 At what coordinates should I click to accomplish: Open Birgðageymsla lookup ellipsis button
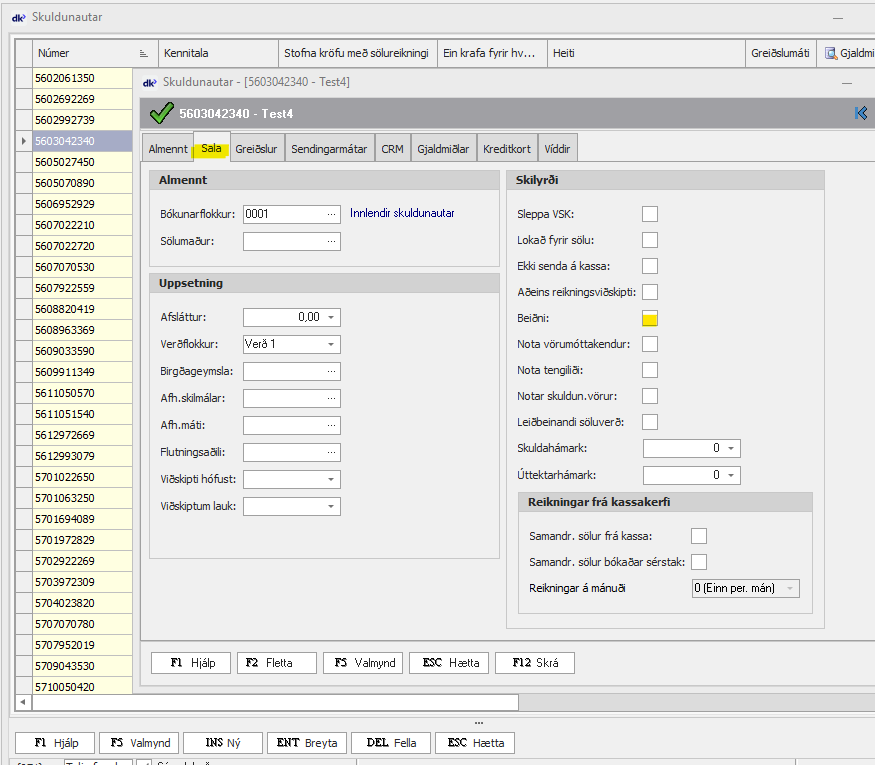(331, 371)
